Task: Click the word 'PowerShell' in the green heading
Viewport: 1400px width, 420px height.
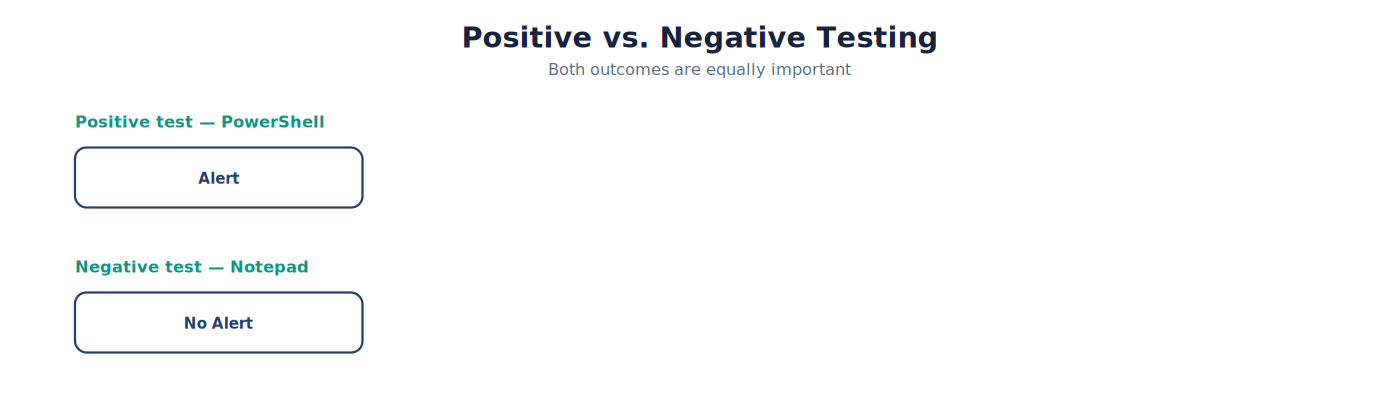Action: click(272, 122)
